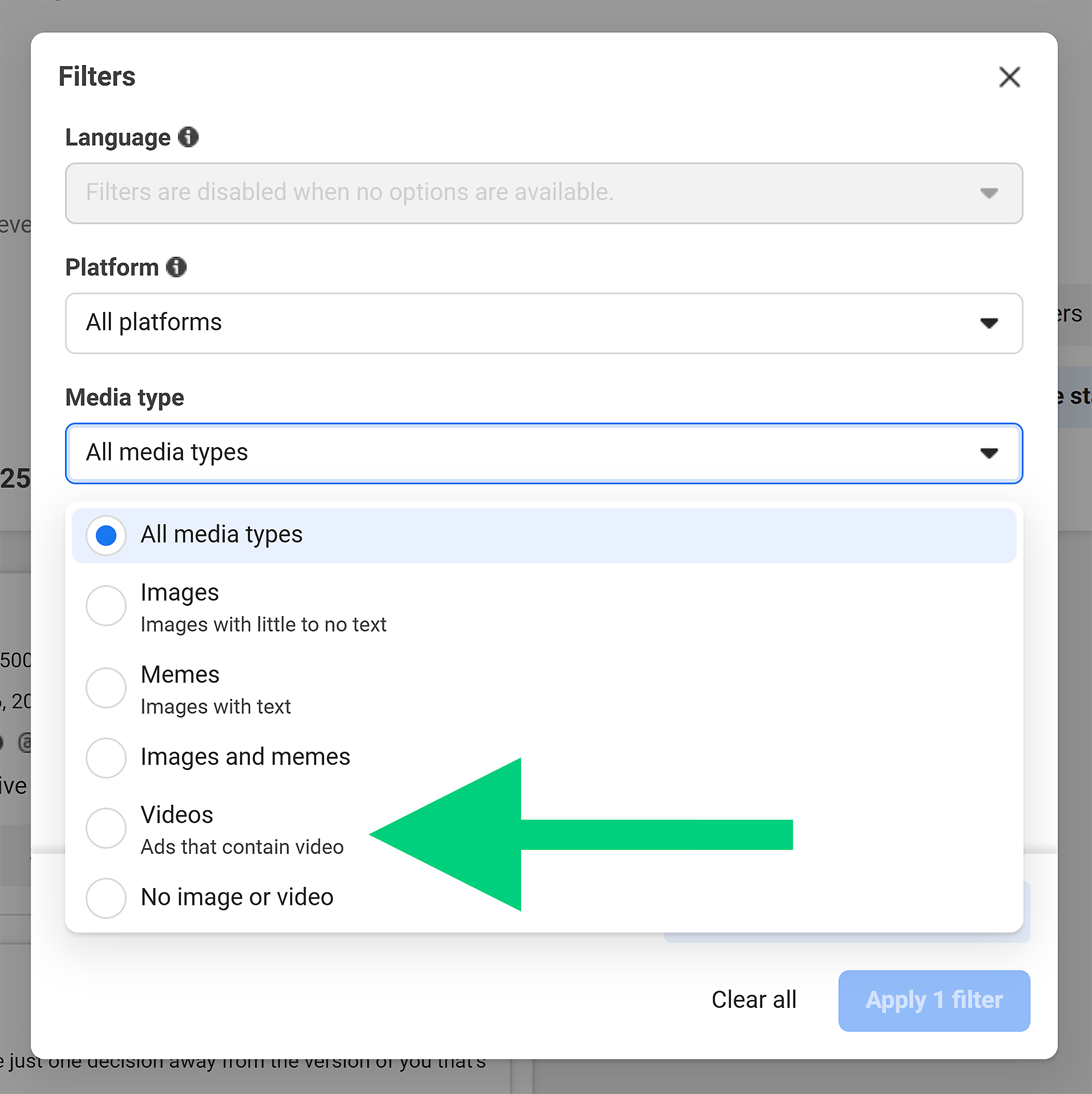Open the All platforms dropdown

[x=544, y=323]
